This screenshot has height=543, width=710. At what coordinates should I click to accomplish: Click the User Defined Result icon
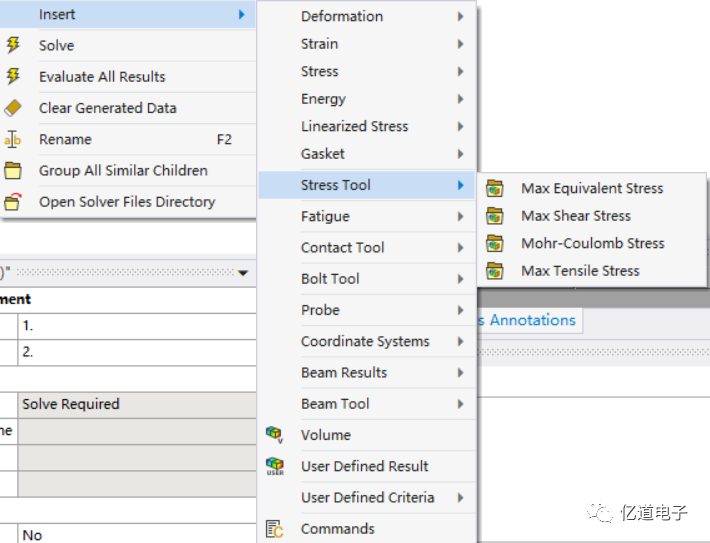pyautogui.click(x=275, y=466)
